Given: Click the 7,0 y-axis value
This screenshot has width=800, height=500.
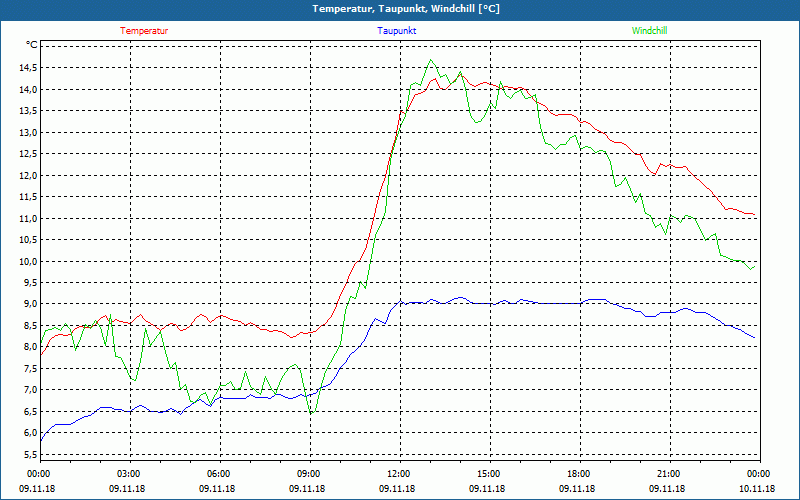Looking at the screenshot, I should [31, 390].
